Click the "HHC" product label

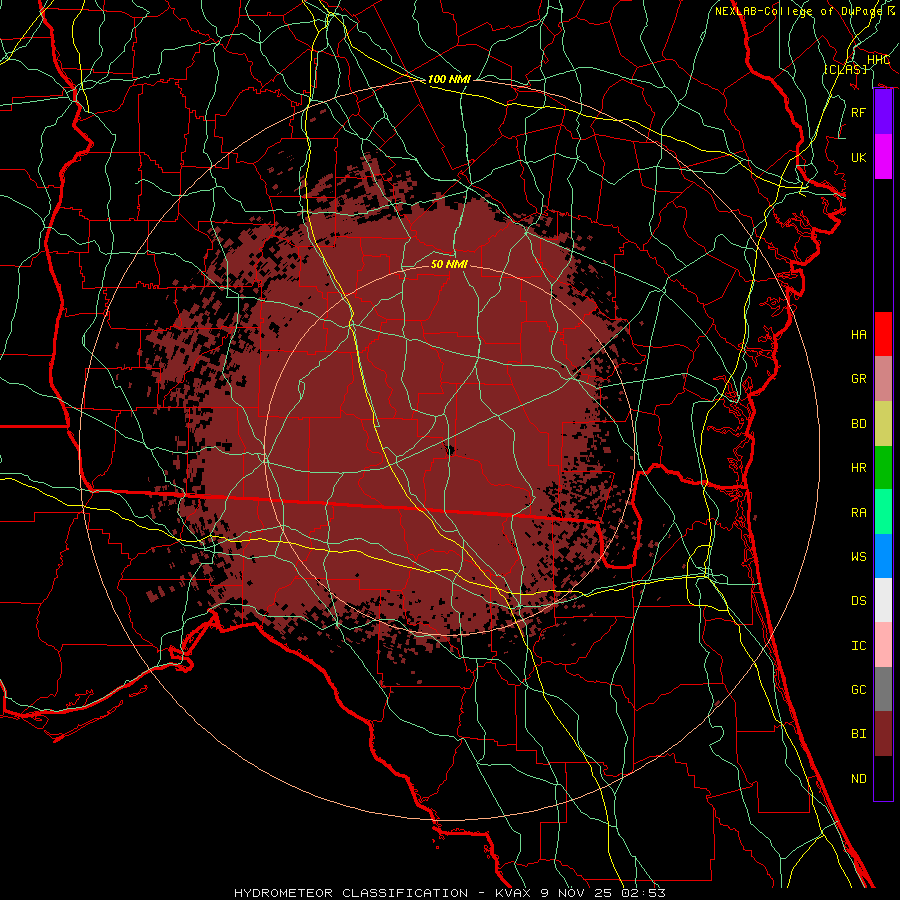tap(878, 60)
